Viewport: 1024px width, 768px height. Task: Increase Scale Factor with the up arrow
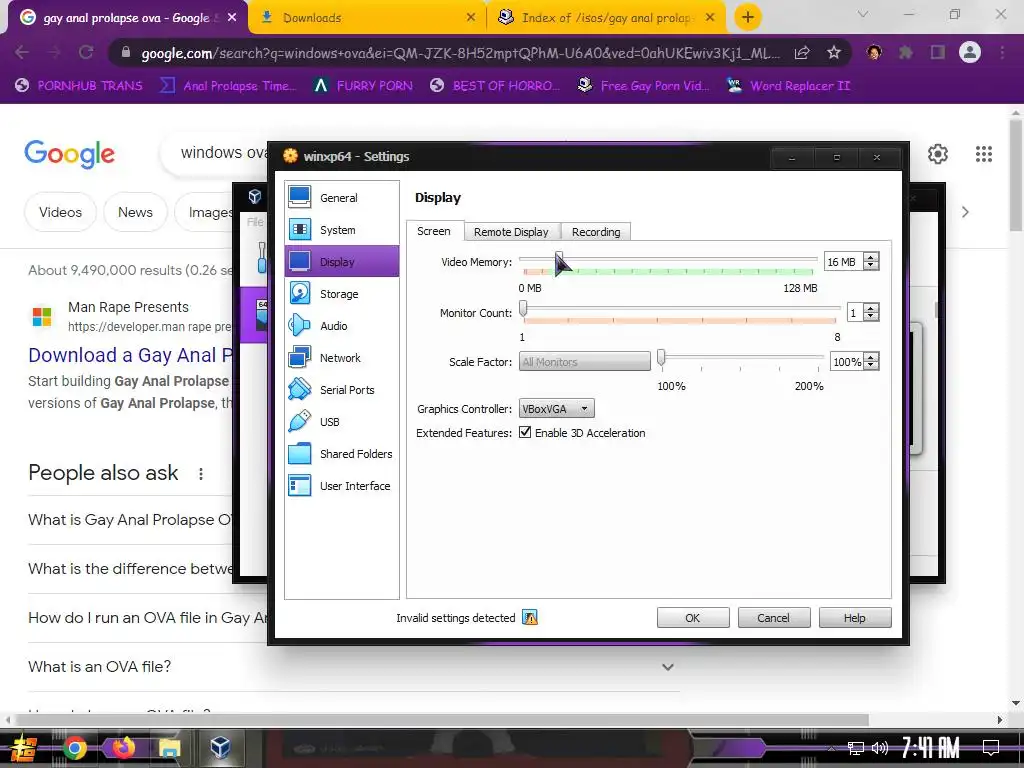(x=871, y=357)
